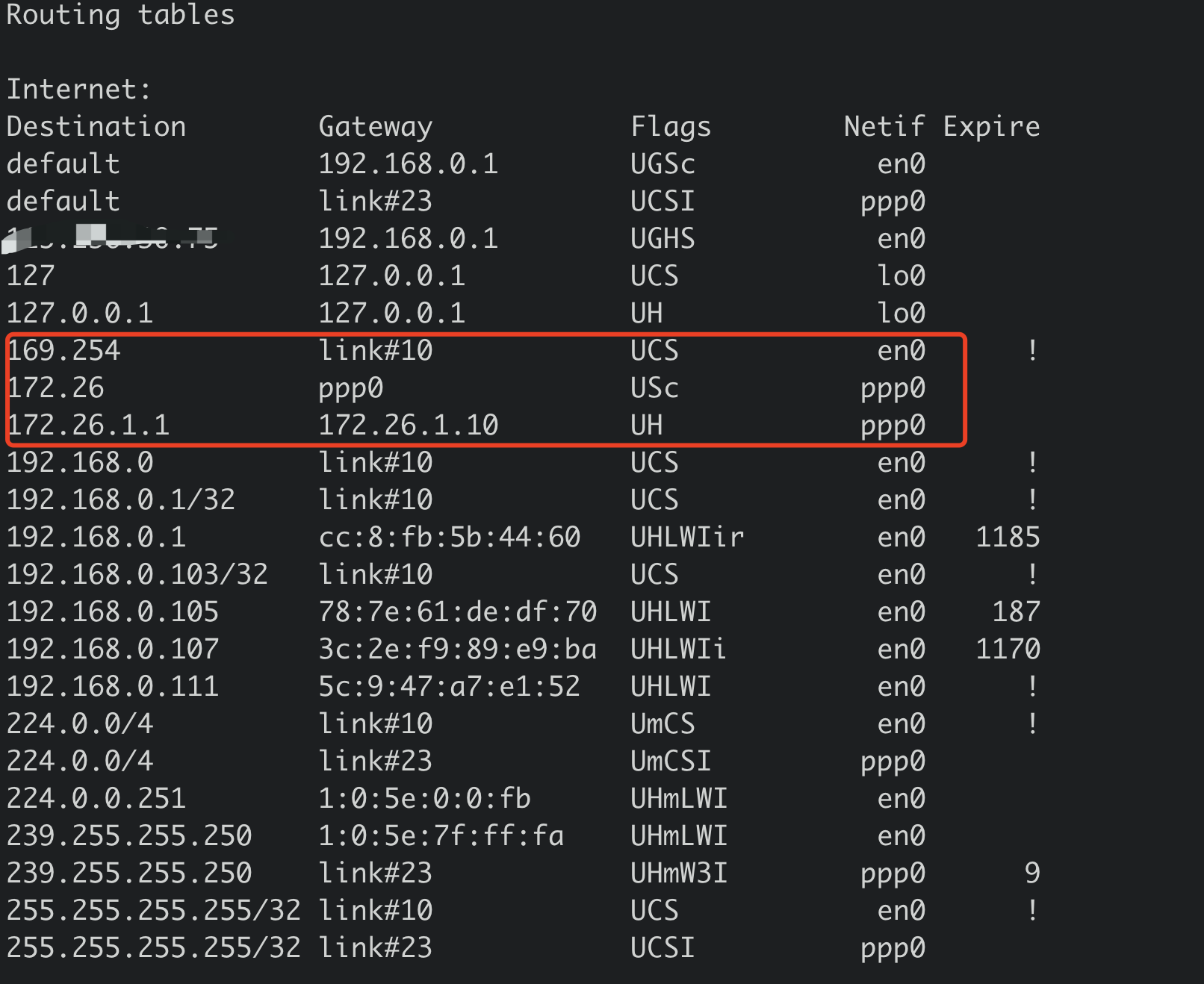This screenshot has width=1204, height=984.
Task: Select the Destination column header
Action: click(x=96, y=127)
